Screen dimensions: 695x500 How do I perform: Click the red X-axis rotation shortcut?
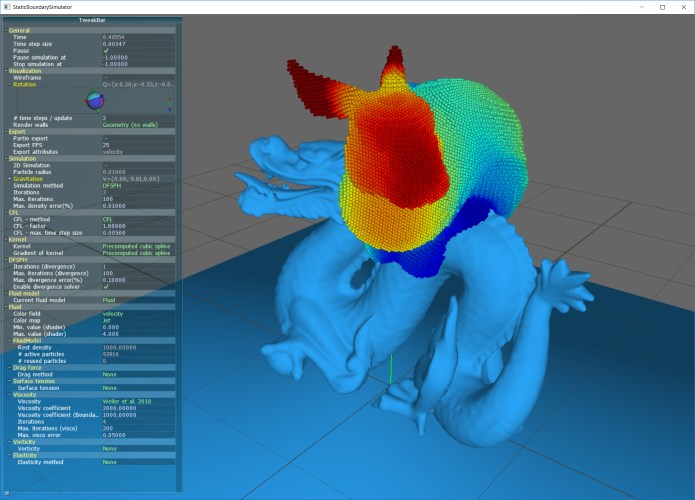(x=170, y=99)
